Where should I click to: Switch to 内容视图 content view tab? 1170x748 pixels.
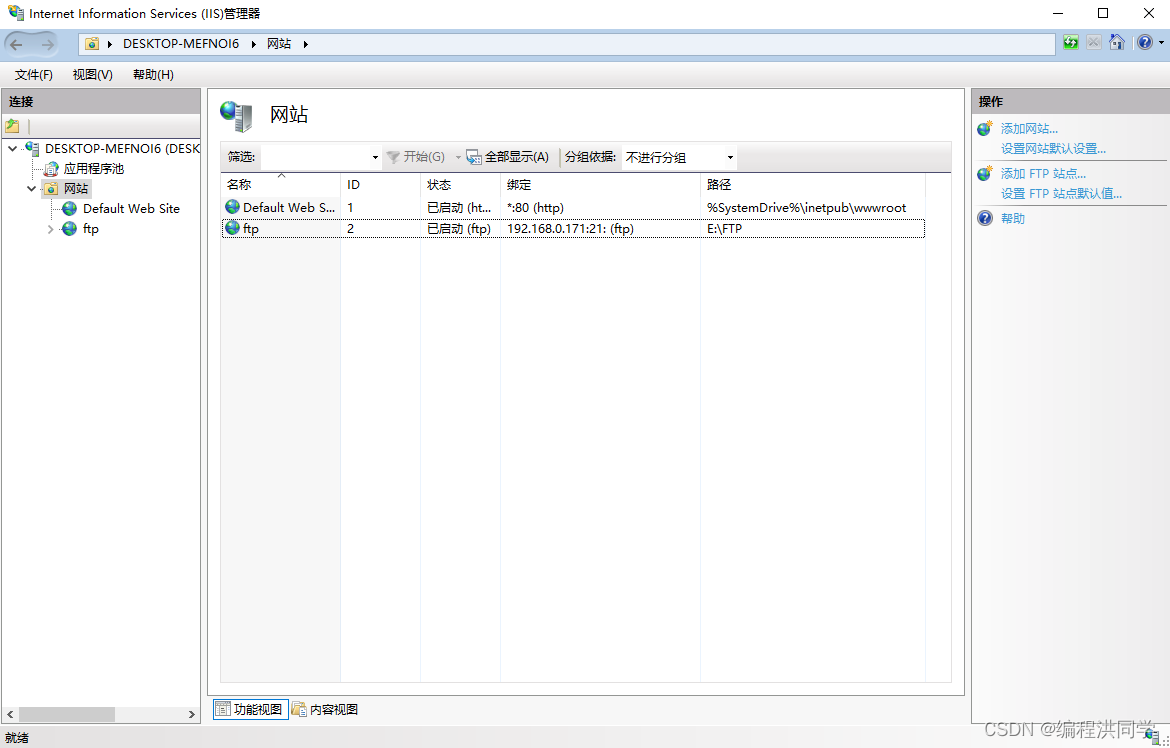click(325, 710)
